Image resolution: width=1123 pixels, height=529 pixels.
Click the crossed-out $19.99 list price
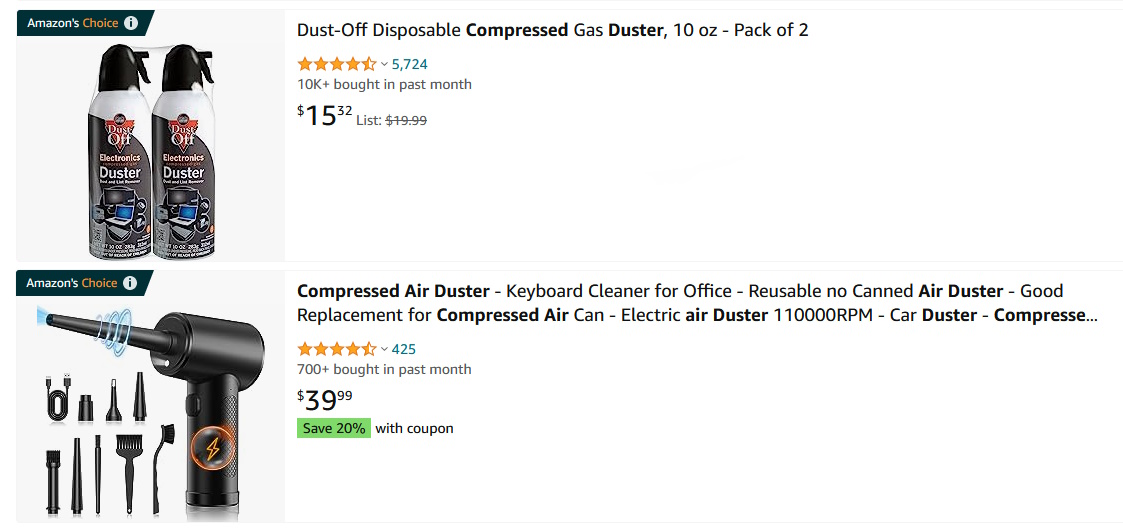(406, 120)
